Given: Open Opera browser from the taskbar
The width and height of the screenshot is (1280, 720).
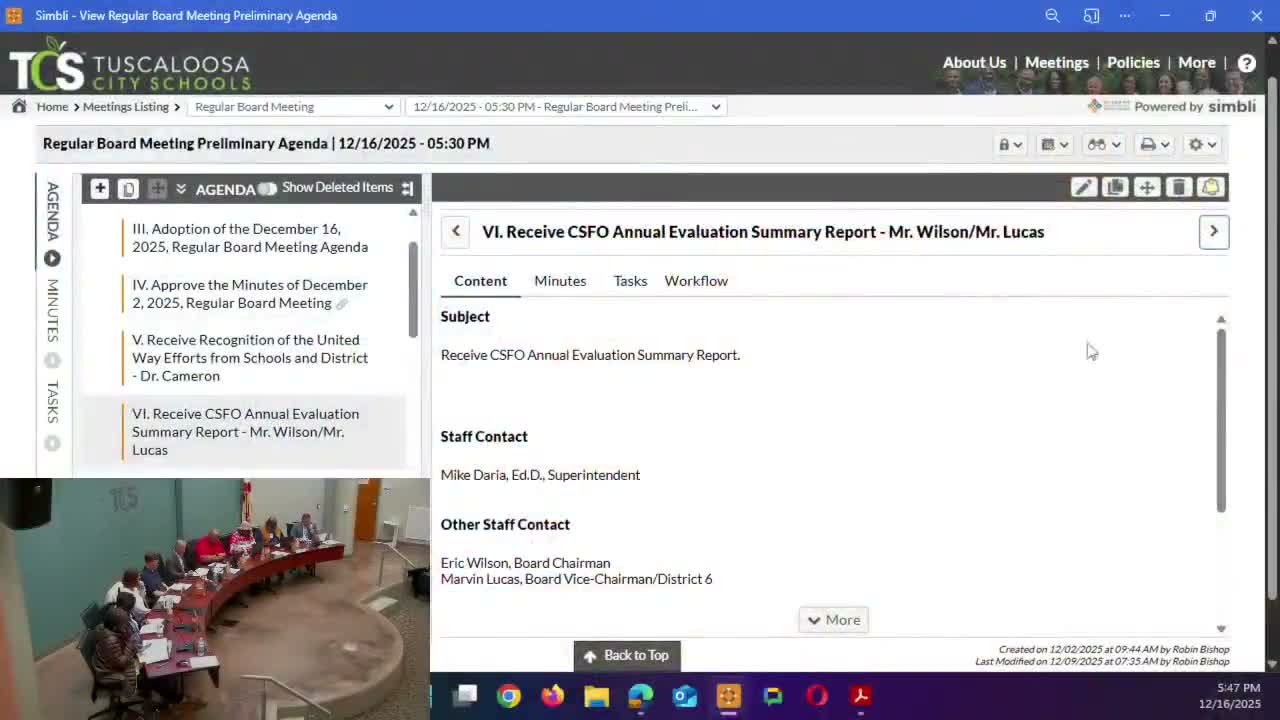Looking at the screenshot, I should coord(817,696).
